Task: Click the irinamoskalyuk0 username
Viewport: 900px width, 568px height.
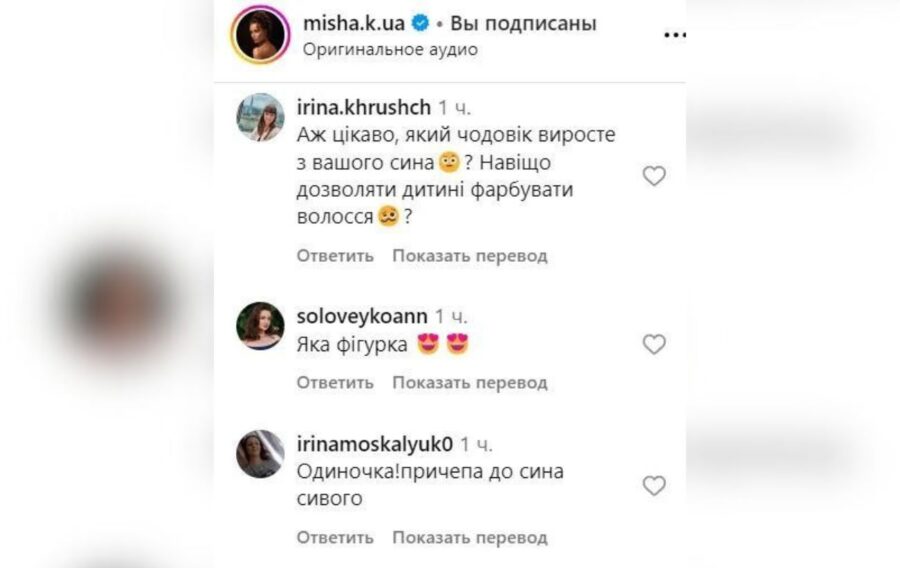Action: coord(375,444)
